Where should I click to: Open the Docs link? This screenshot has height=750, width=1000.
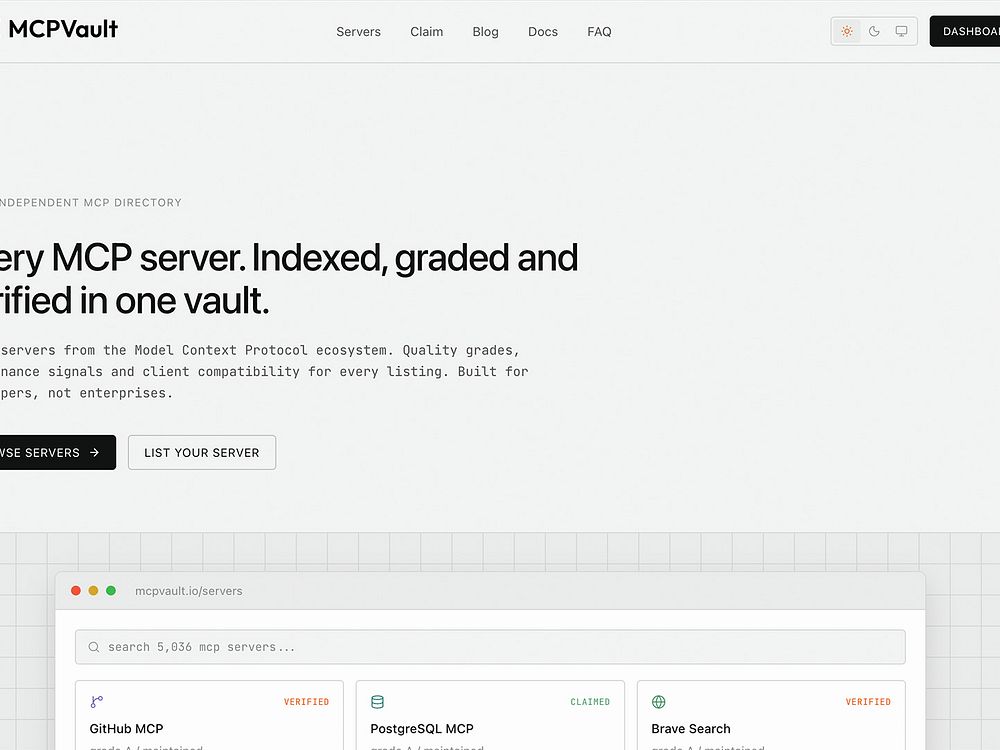[x=543, y=31]
